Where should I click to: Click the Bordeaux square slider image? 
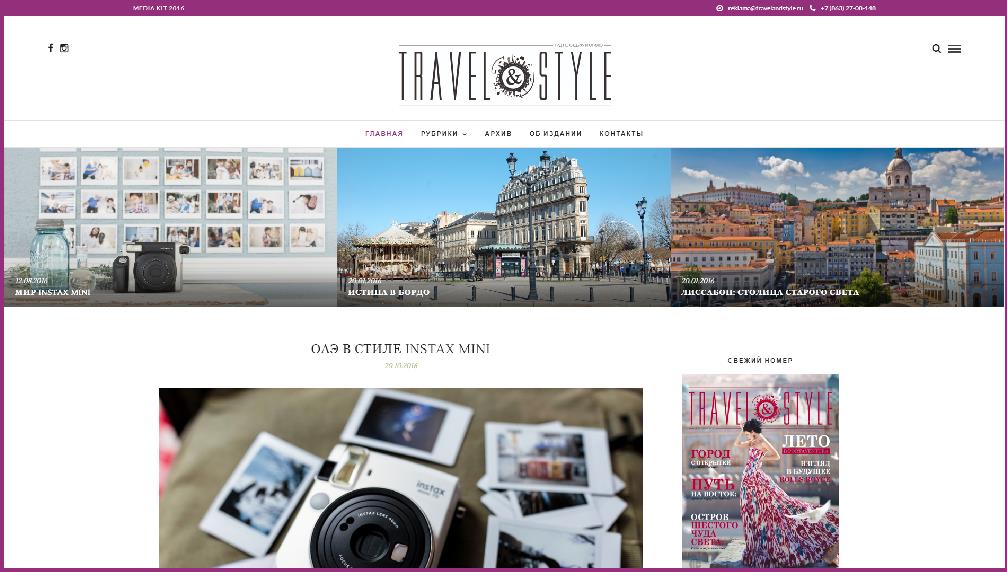click(503, 220)
